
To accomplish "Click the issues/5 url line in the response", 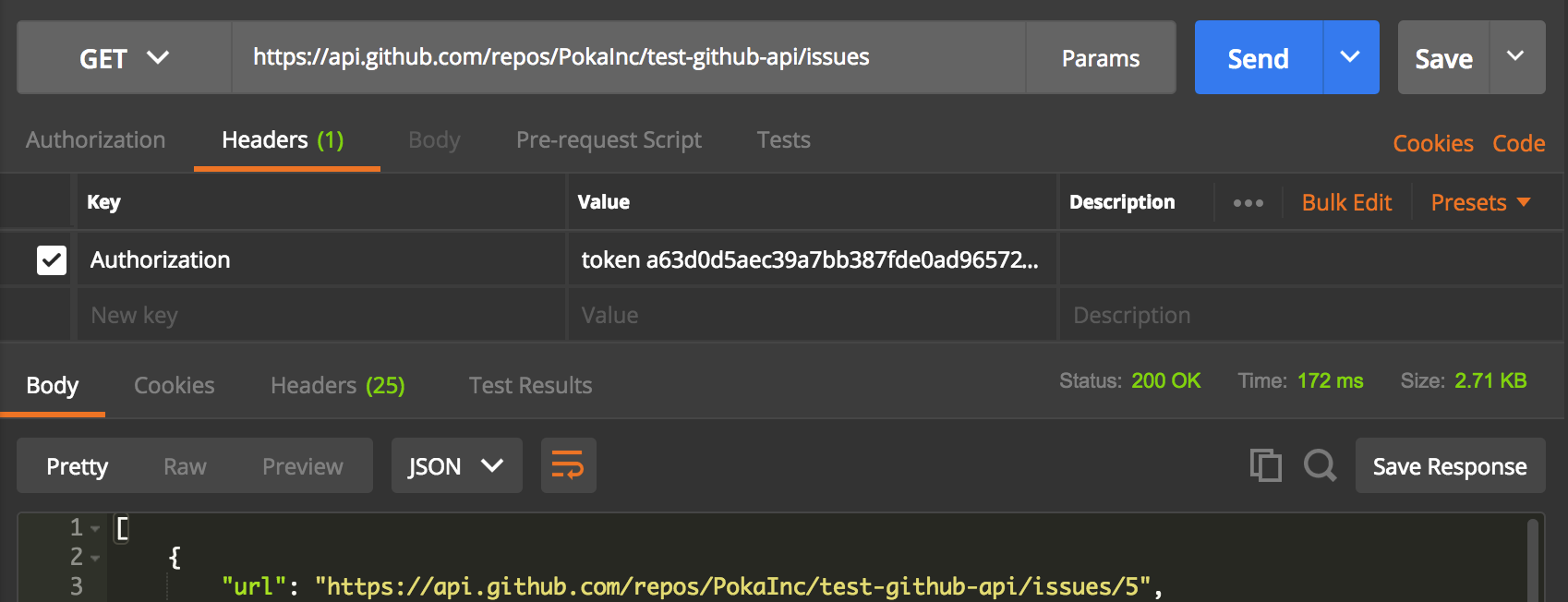I will click(692, 587).
